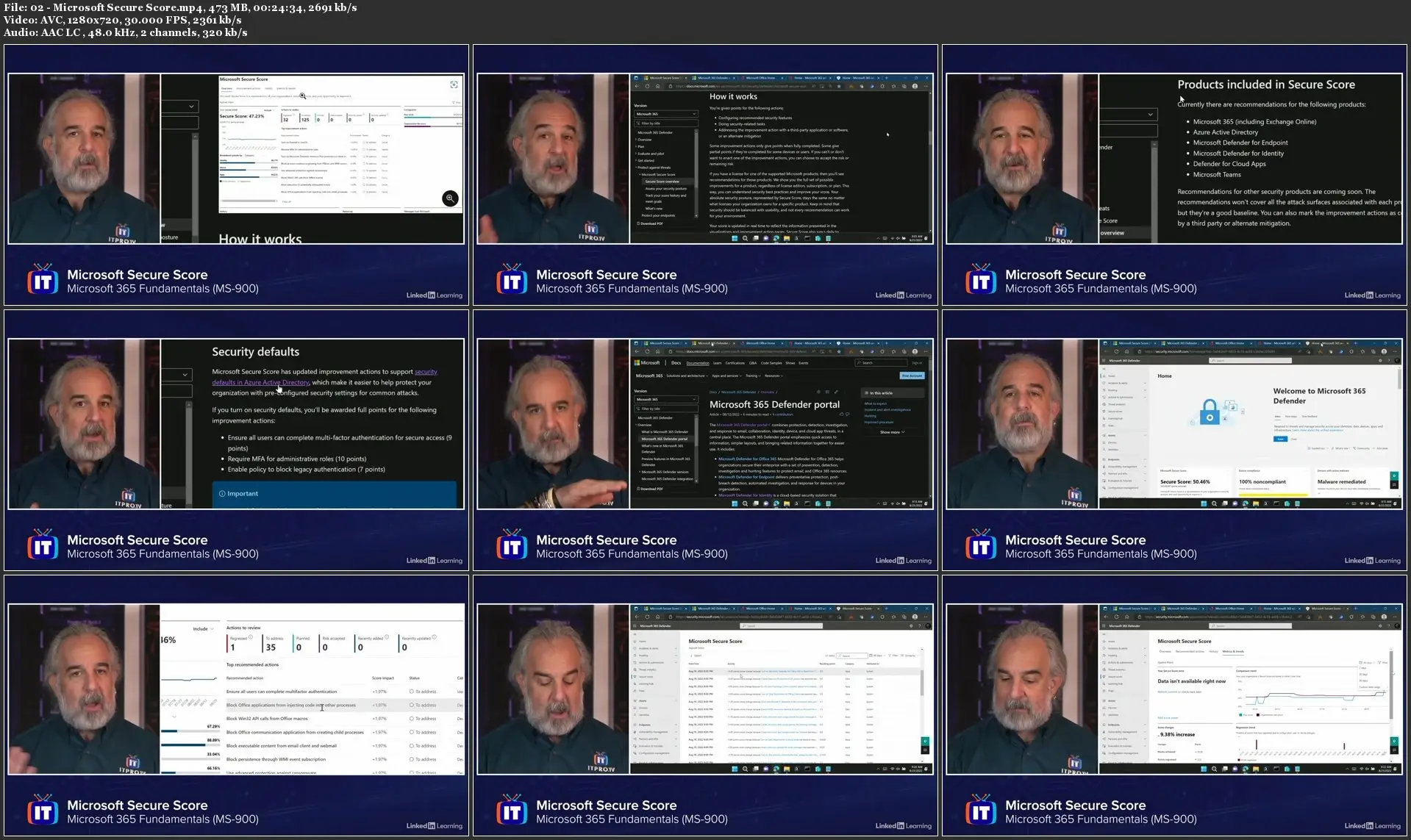Click the 'Microsoft Defender for Endpoint' link in the Defender article
This screenshot has width=1411, height=840.
tap(746, 477)
